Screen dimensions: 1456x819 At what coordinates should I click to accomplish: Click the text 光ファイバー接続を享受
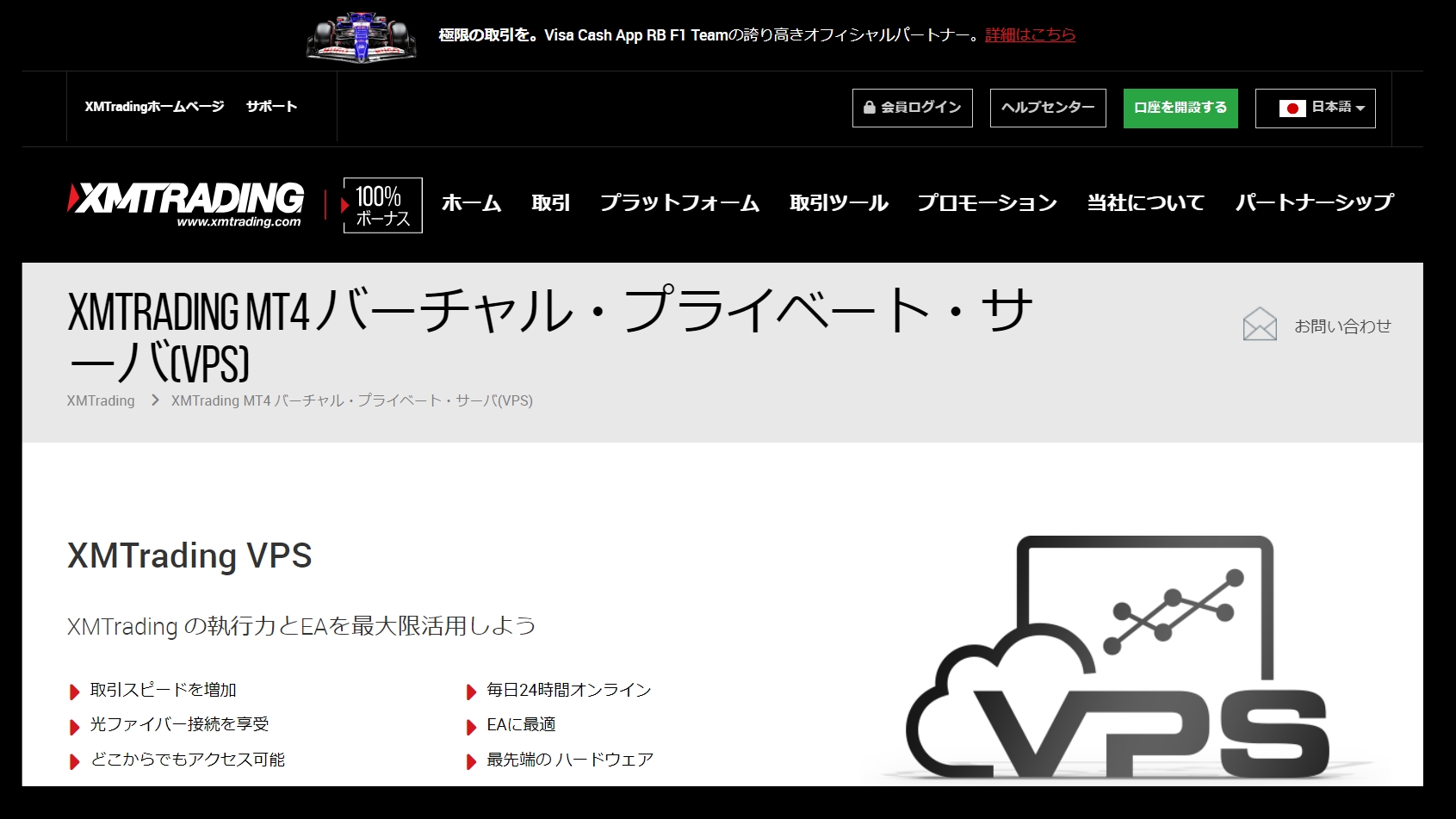tap(179, 725)
